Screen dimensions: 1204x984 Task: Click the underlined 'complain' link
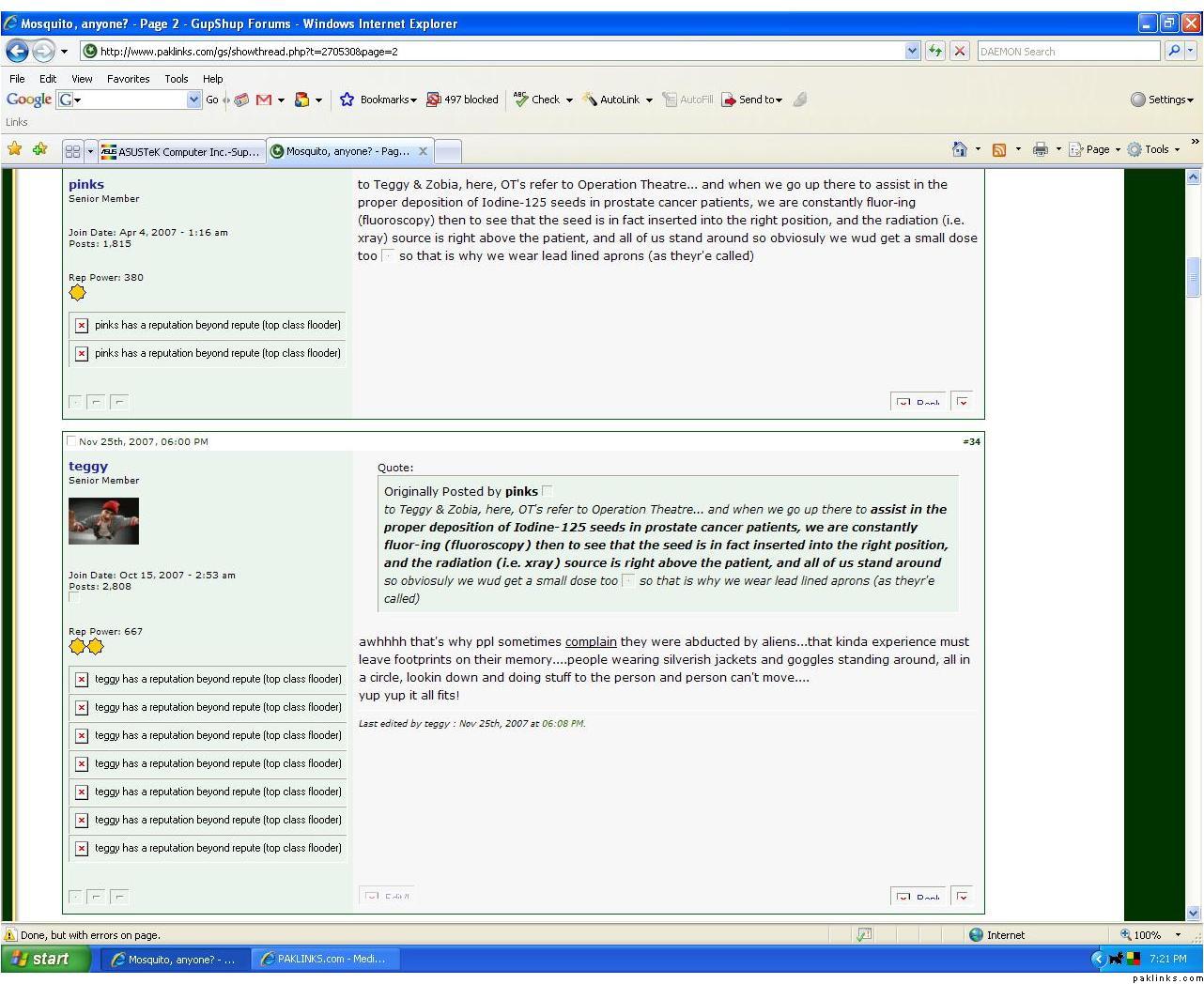[x=591, y=642]
